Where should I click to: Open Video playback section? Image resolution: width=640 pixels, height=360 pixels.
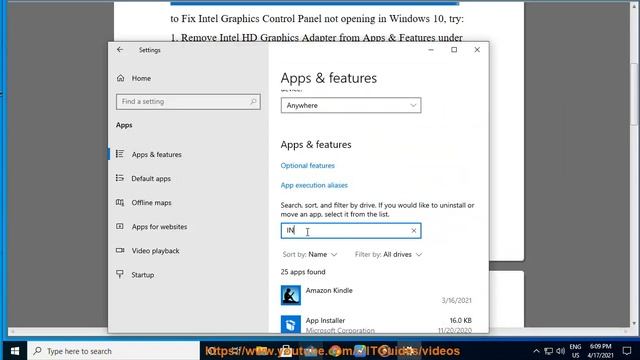(155, 251)
